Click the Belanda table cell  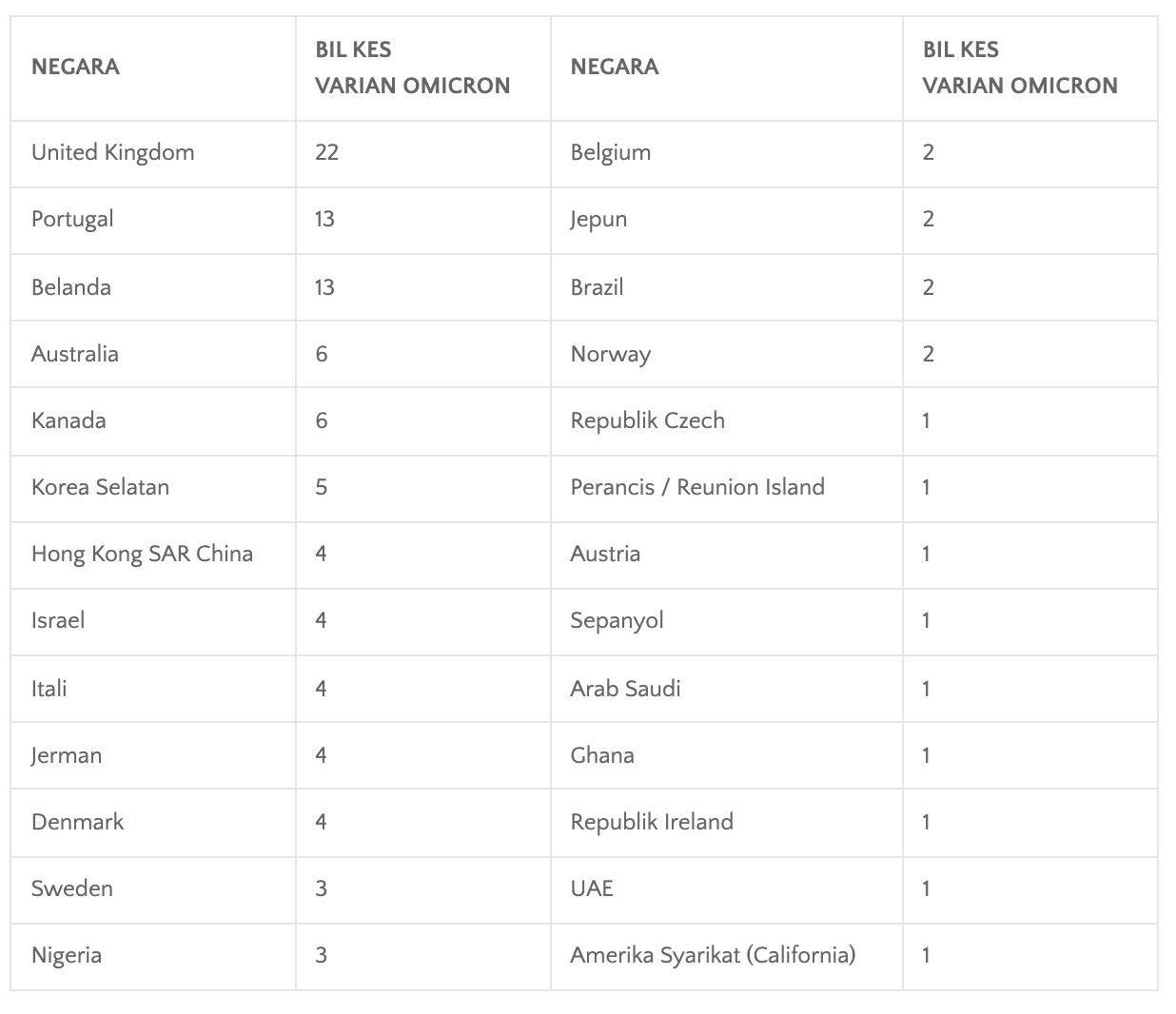(71, 287)
